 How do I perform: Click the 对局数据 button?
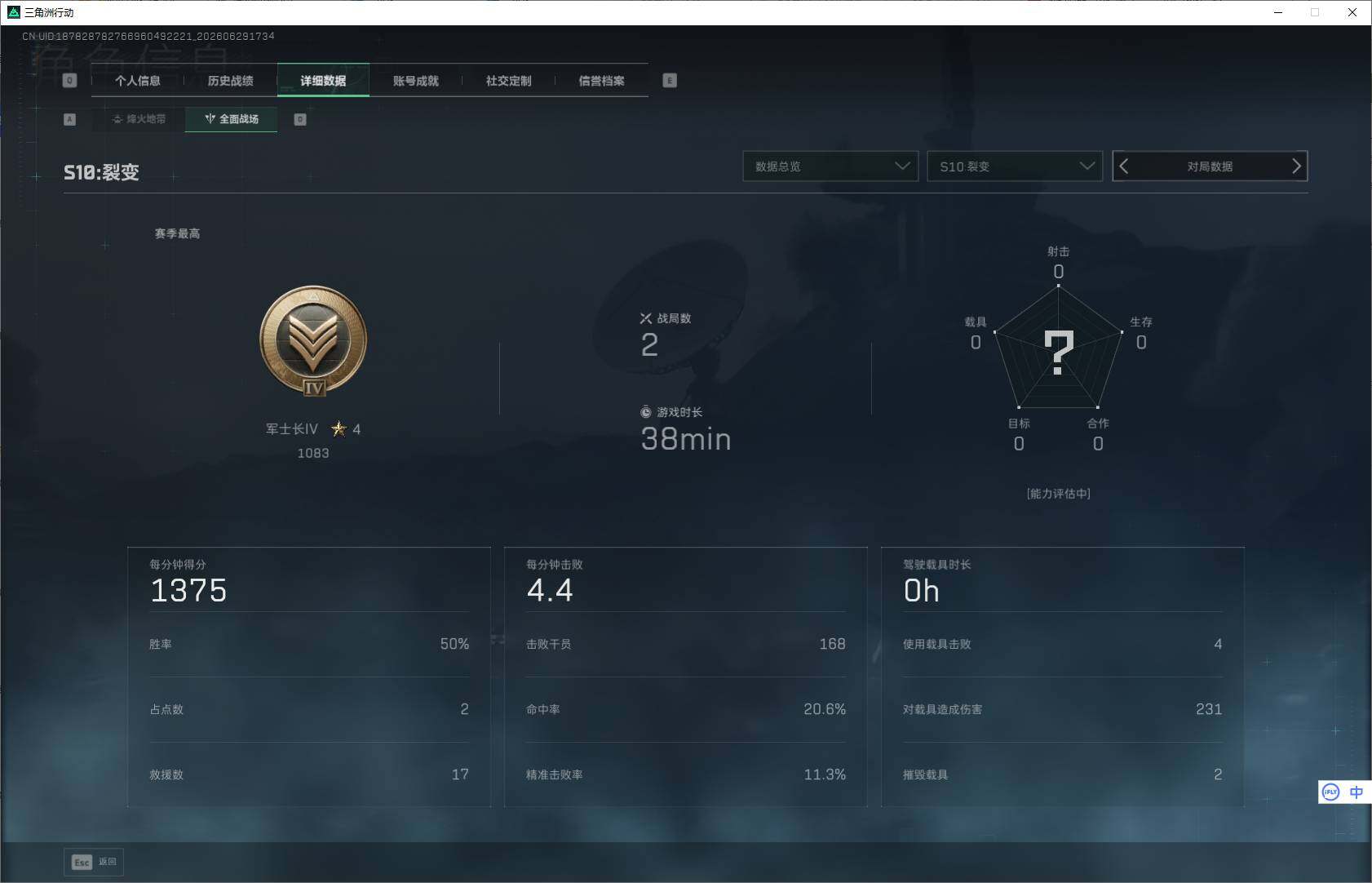click(x=1210, y=166)
